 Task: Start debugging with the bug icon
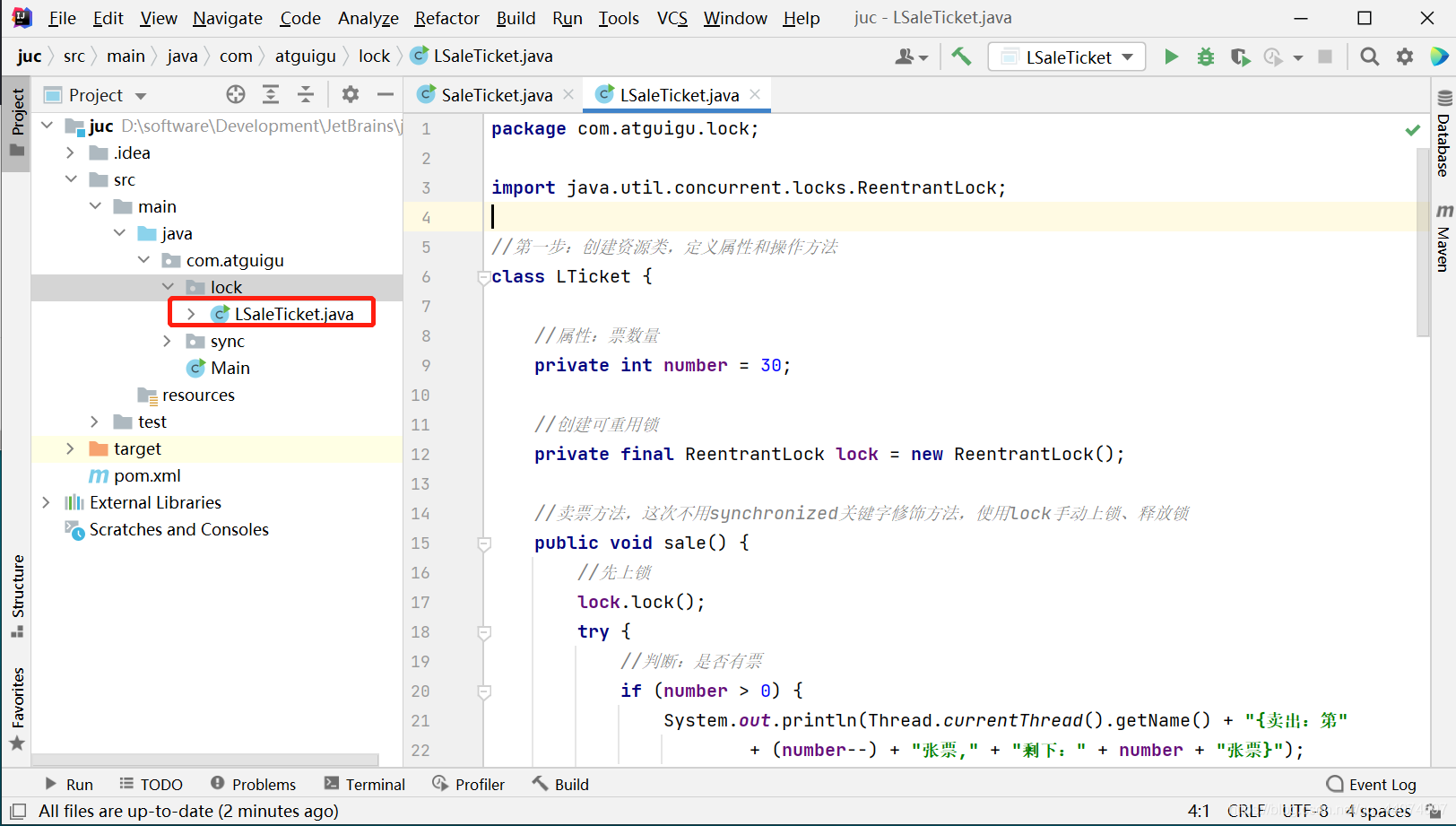(x=1206, y=57)
